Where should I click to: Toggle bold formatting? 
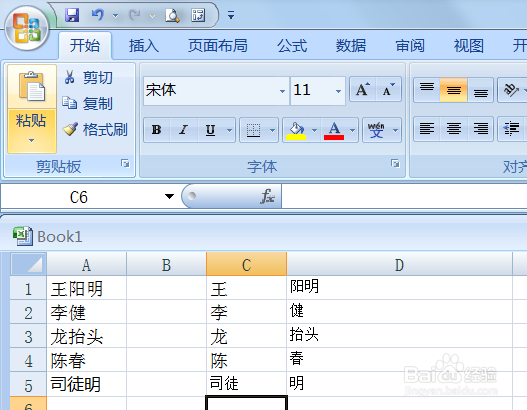(x=157, y=130)
